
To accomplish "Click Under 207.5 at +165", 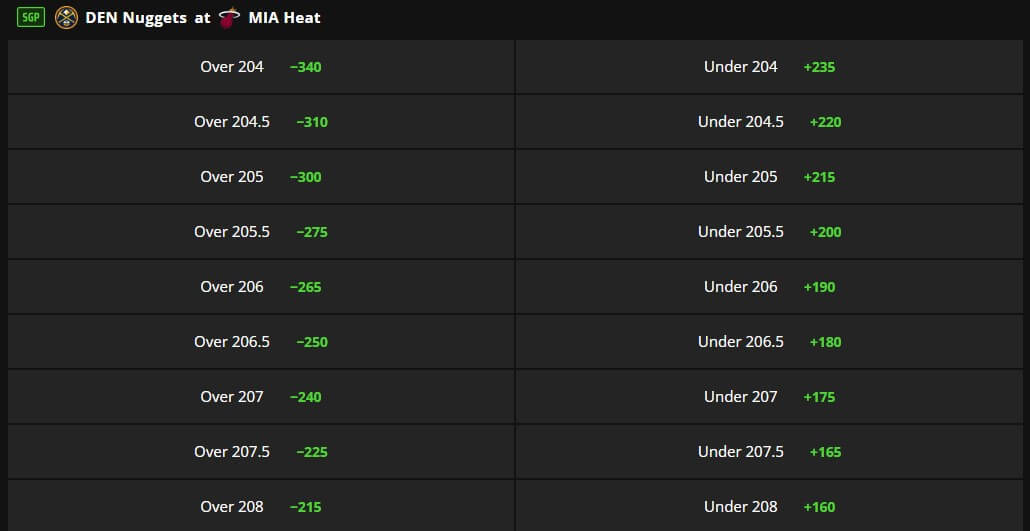I will pos(772,452).
